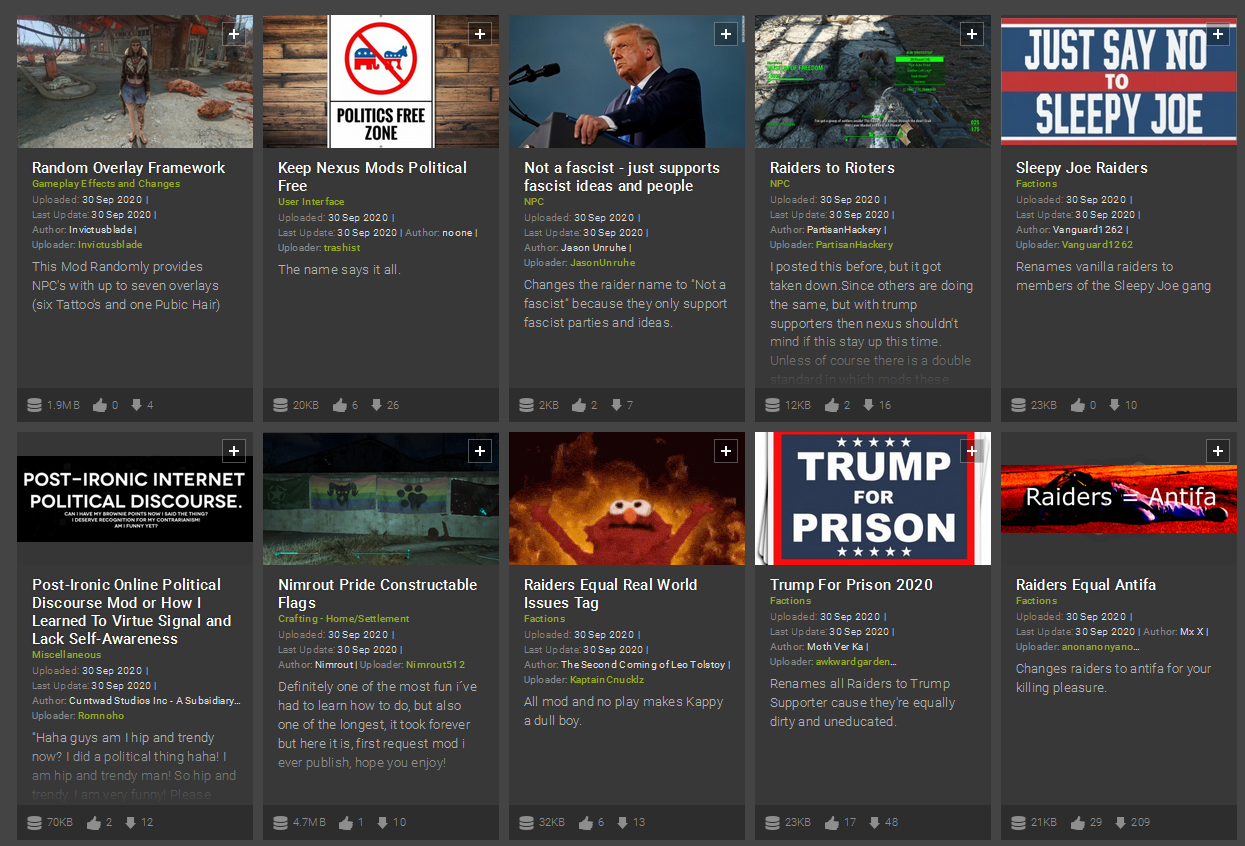Visit uploader Romnoho's profile

click(x=101, y=716)
